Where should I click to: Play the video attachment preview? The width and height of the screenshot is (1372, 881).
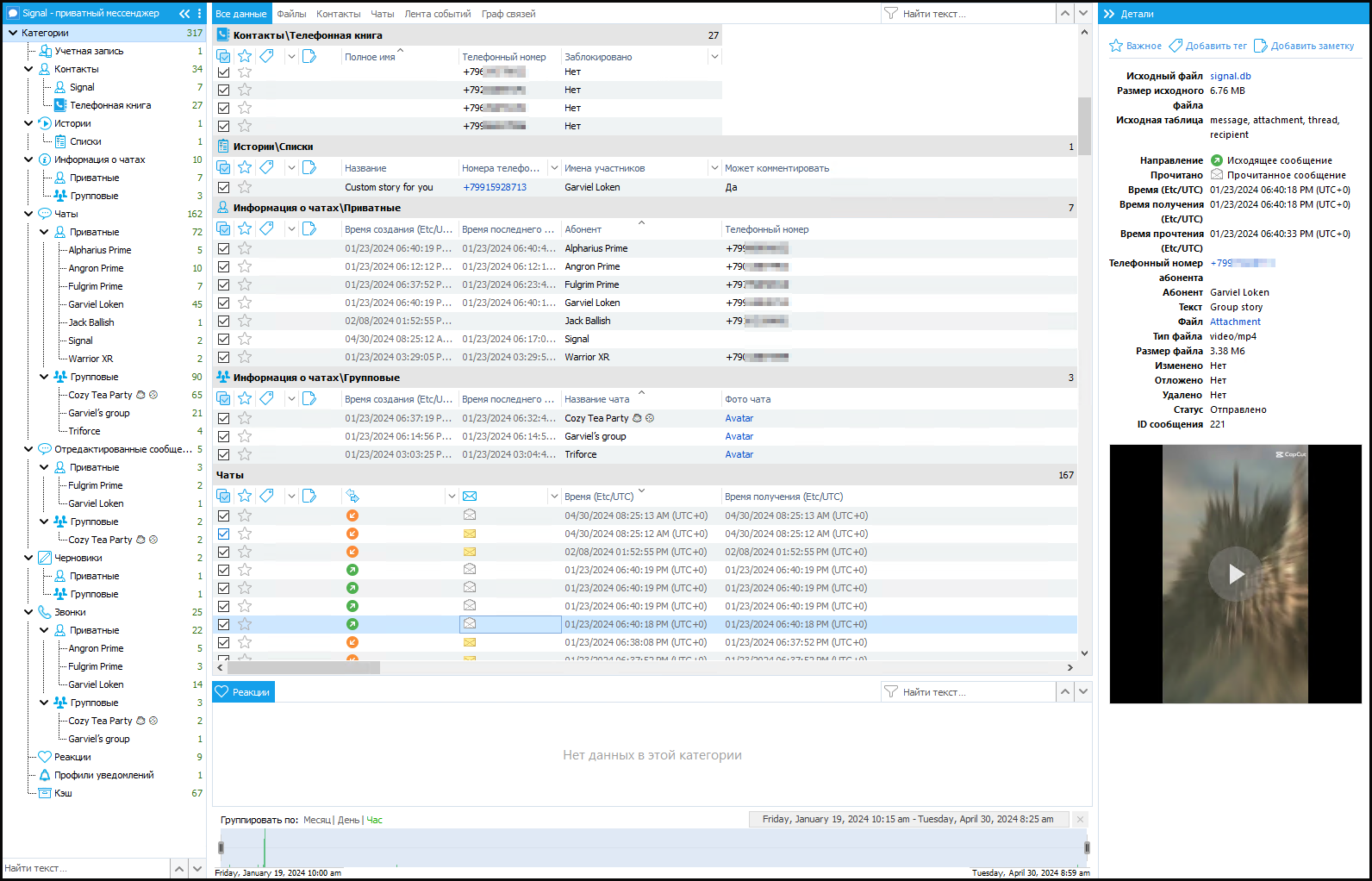(x=1235, y=574)
